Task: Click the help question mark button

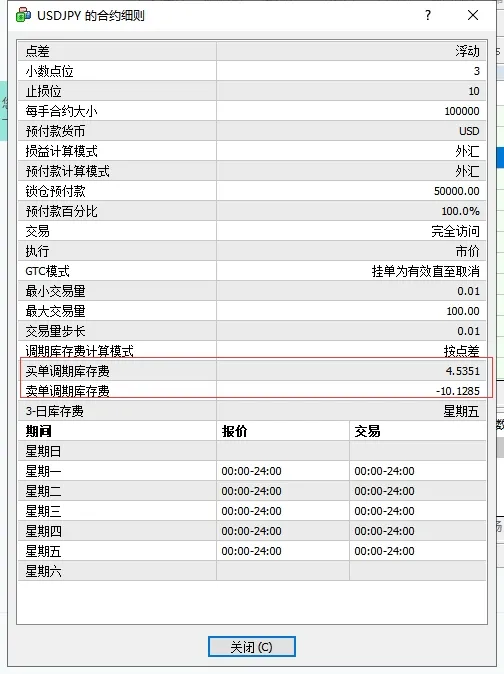Action: pos(428,15)
